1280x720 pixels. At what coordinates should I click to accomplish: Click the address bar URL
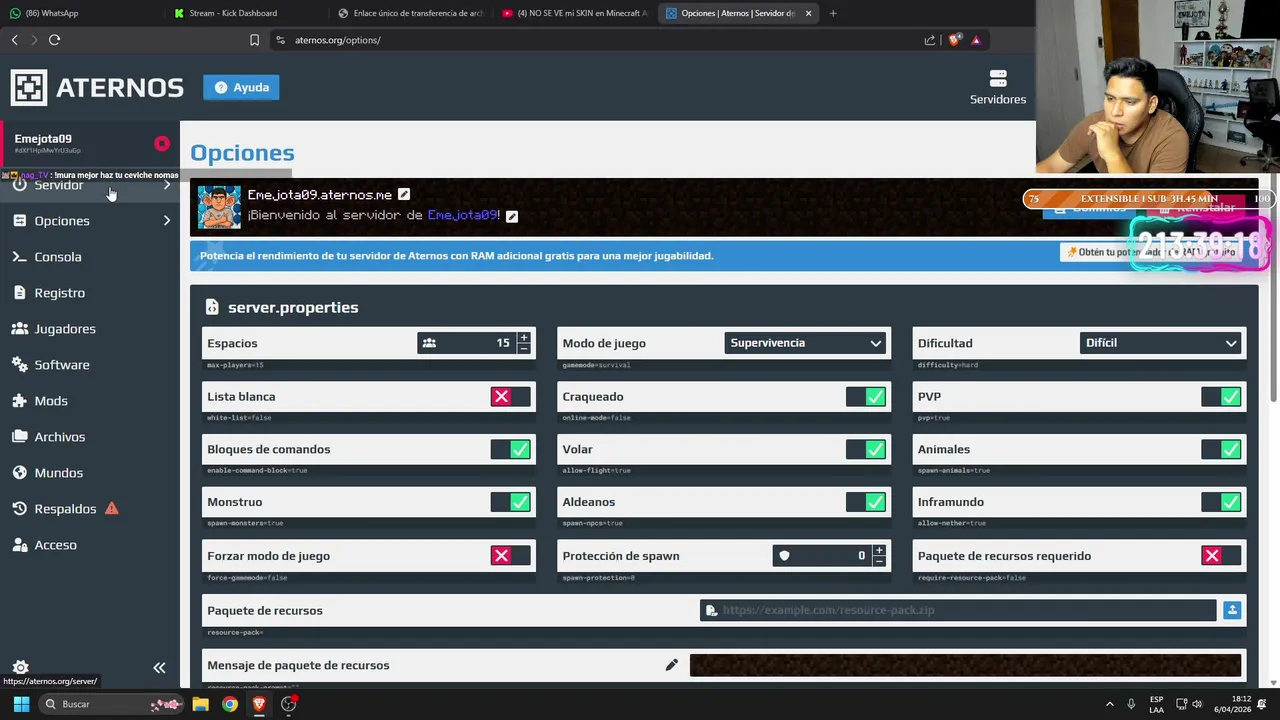(338, 40)
